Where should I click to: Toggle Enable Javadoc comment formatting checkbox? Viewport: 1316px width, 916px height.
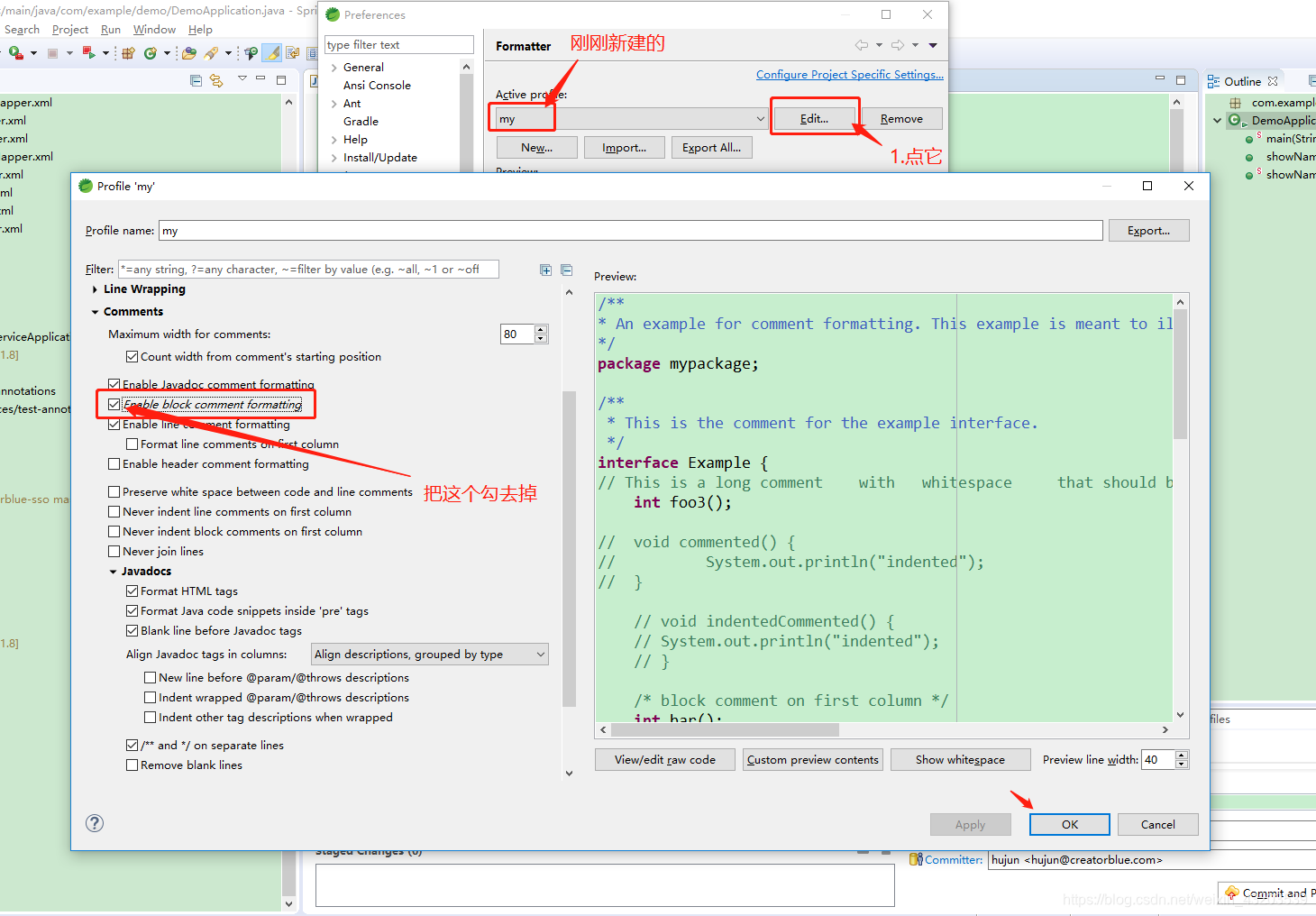[x=114, y=384]
